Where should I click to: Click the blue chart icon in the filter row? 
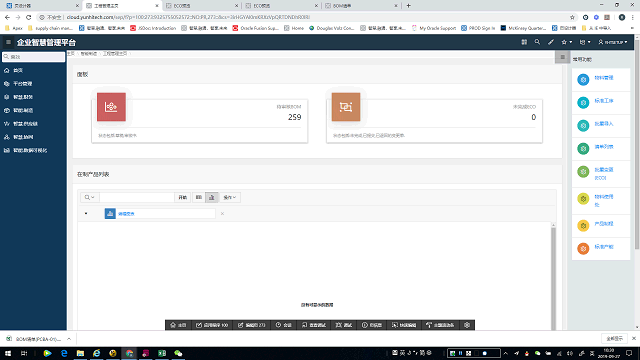tap(110, 213)
